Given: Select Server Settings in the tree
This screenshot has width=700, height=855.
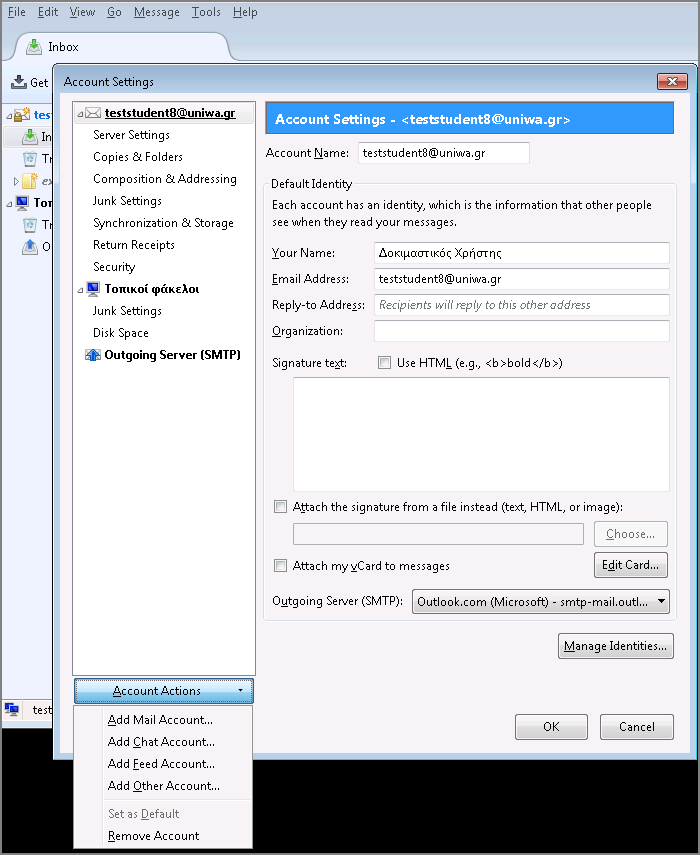Looking at the screenshot, I should 131,135.
